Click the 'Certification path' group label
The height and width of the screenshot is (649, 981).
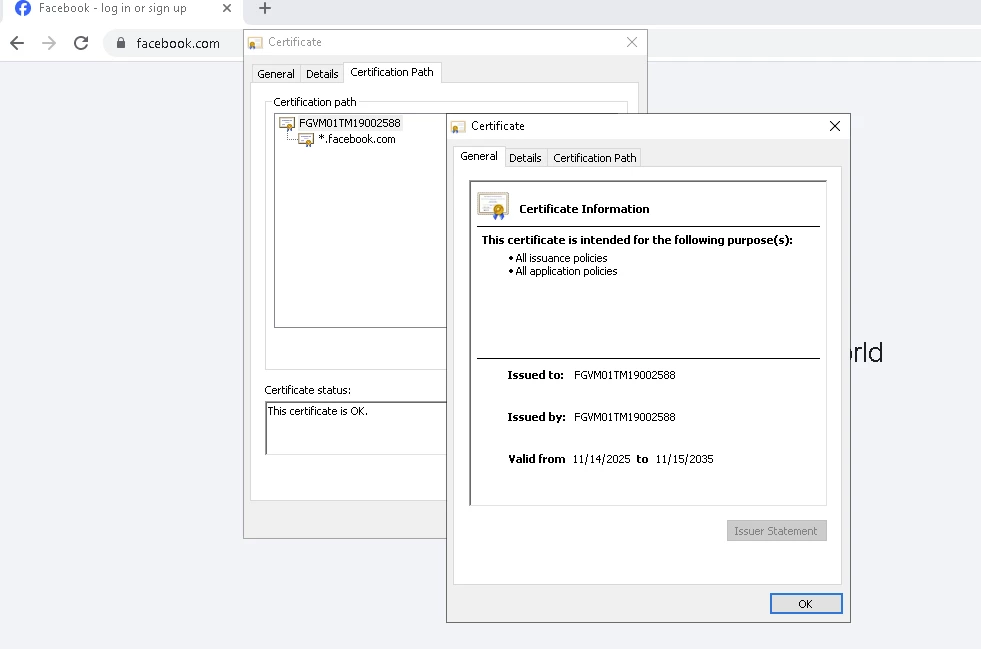pyautogui.click(x=315, y=102)
